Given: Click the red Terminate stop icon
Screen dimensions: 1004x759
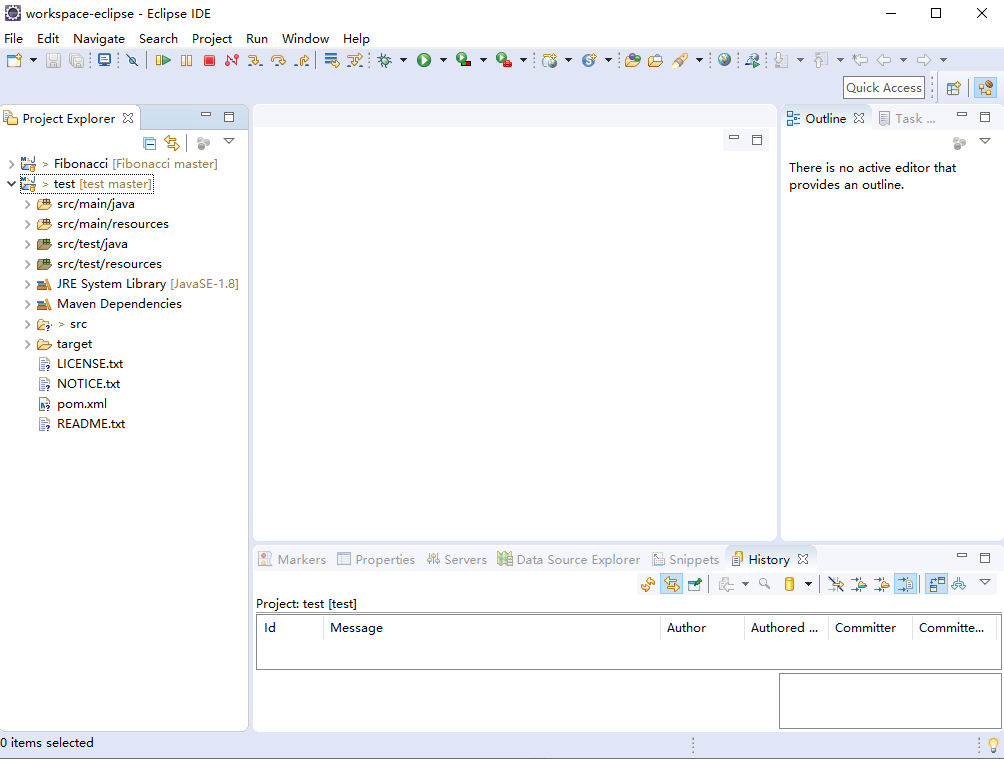Looking at the screenshot, I should coord(209,60).
